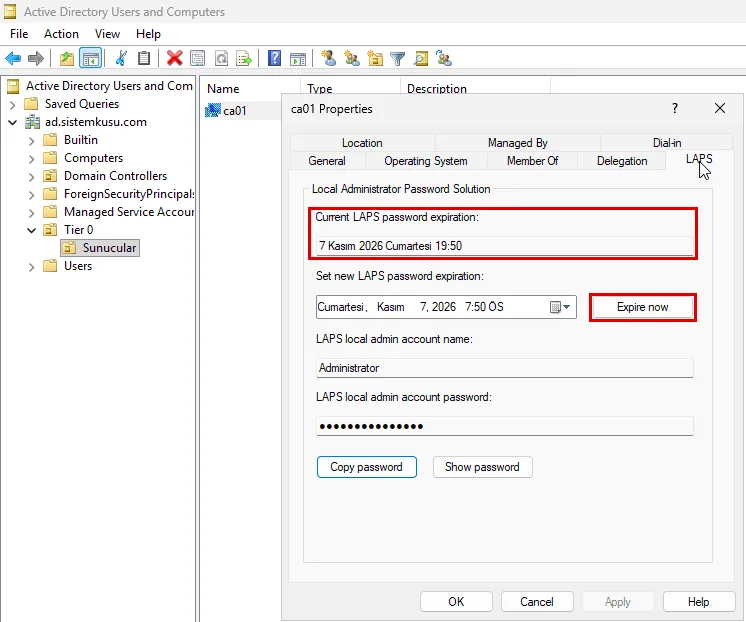Toggle Show/Hide Action Pane icon
This screenshot has width=746, height=622.
tap(298, 59)
